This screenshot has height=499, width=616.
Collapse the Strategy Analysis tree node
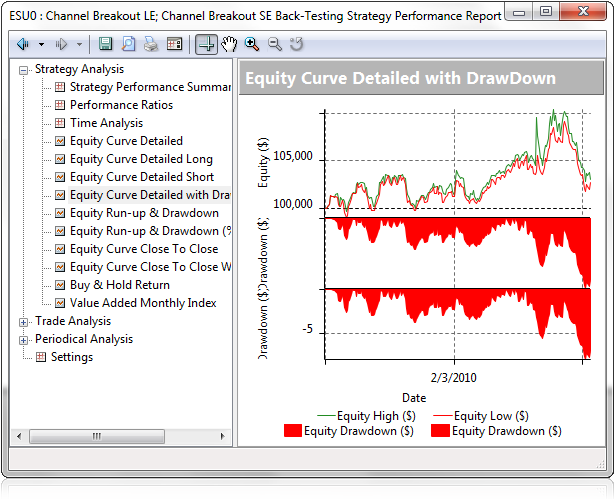24,71
